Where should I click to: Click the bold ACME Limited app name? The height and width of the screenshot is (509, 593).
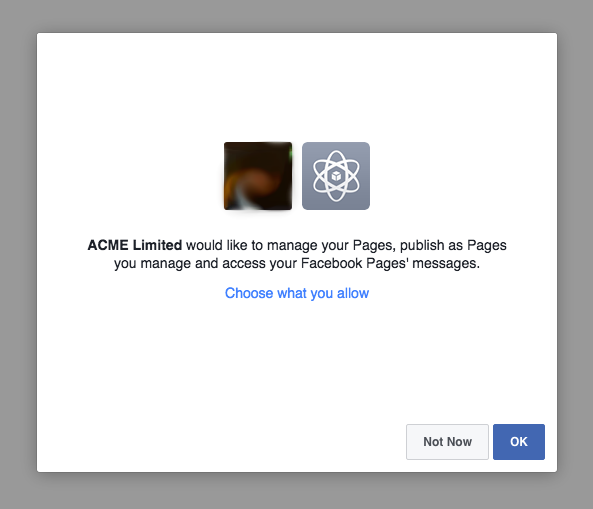pos(135,245)
